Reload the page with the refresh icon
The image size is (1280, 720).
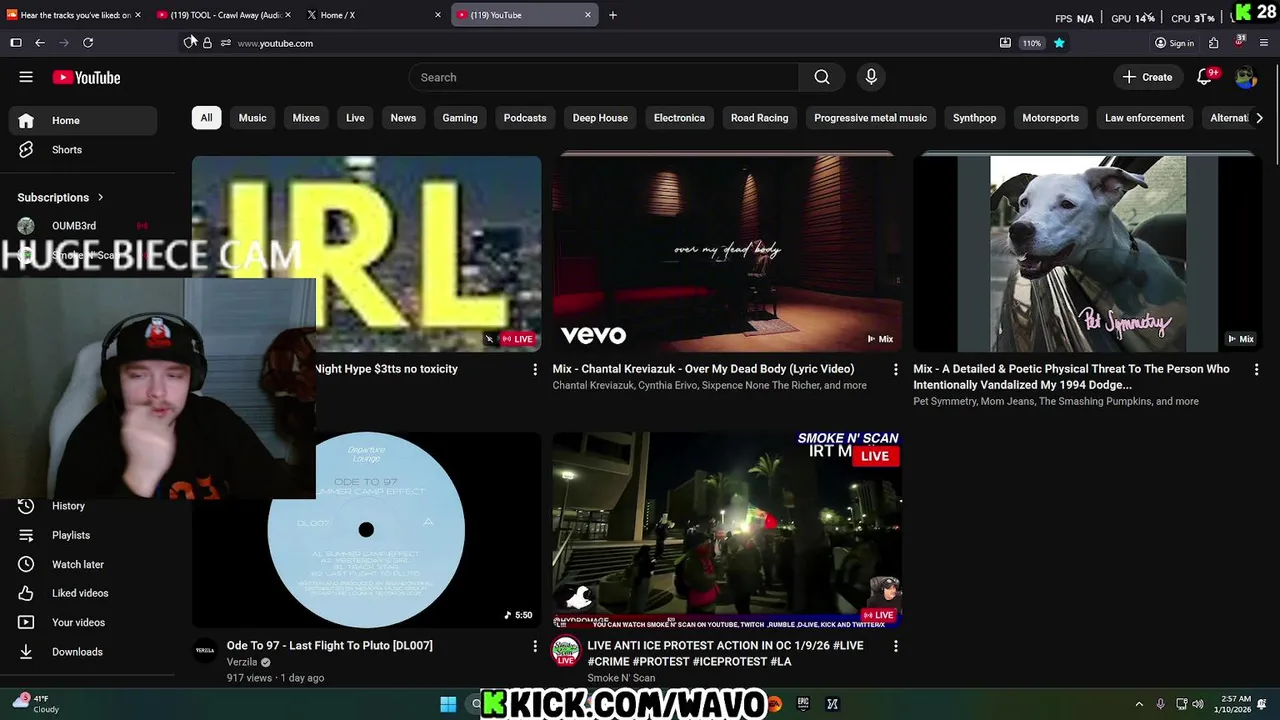[x=88, y=43]
